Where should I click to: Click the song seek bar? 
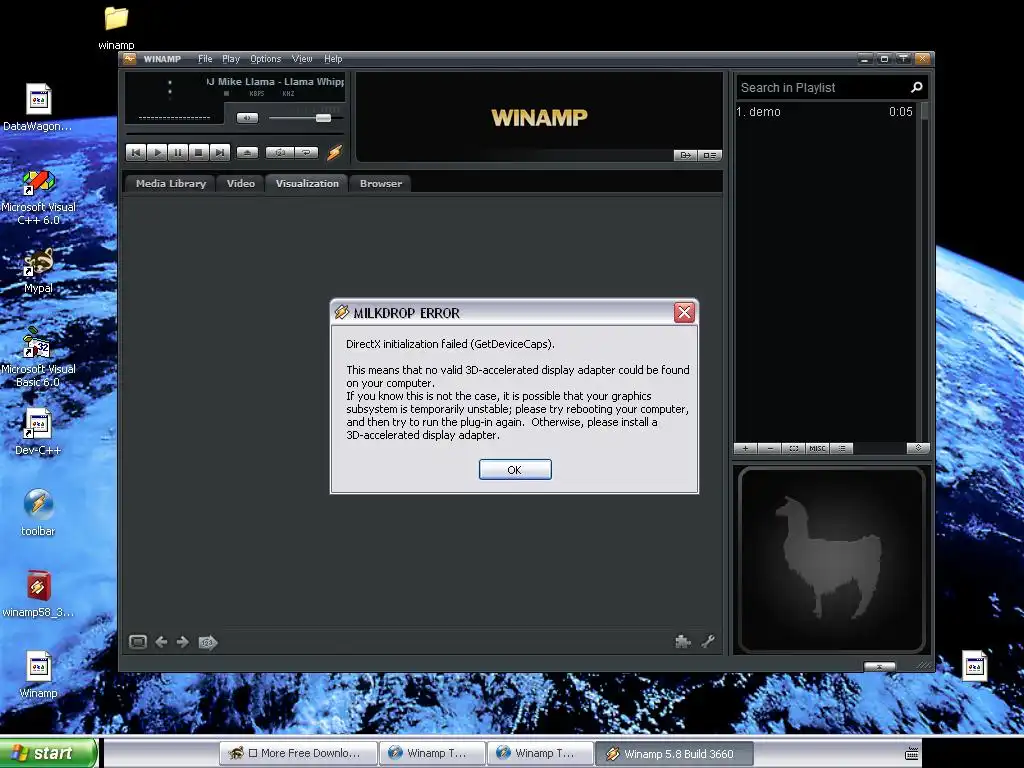pos(235,134)
